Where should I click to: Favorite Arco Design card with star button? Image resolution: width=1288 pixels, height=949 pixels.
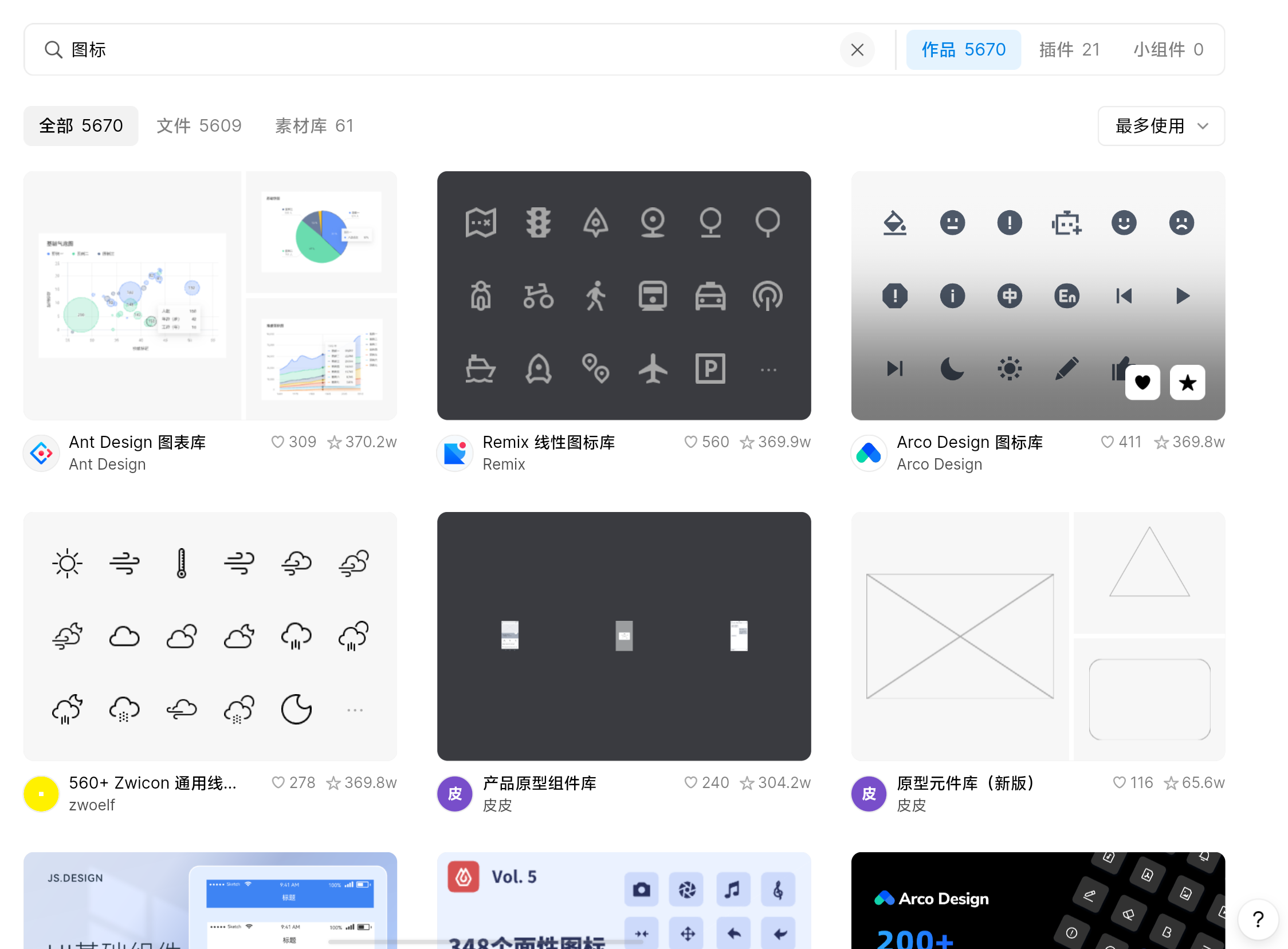click(x=1187, y=382)
